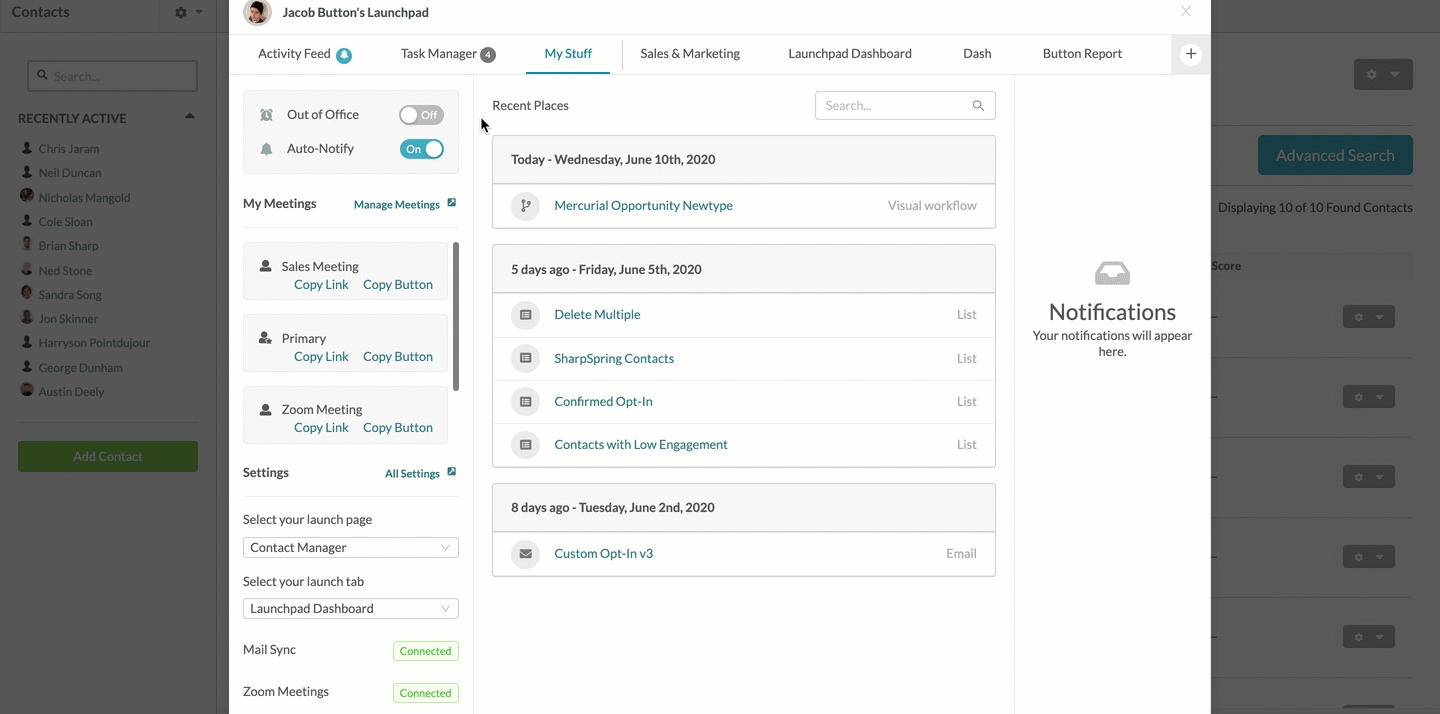Open the Manage Meetings link
1440x714 pixels.
pos(397,205)
